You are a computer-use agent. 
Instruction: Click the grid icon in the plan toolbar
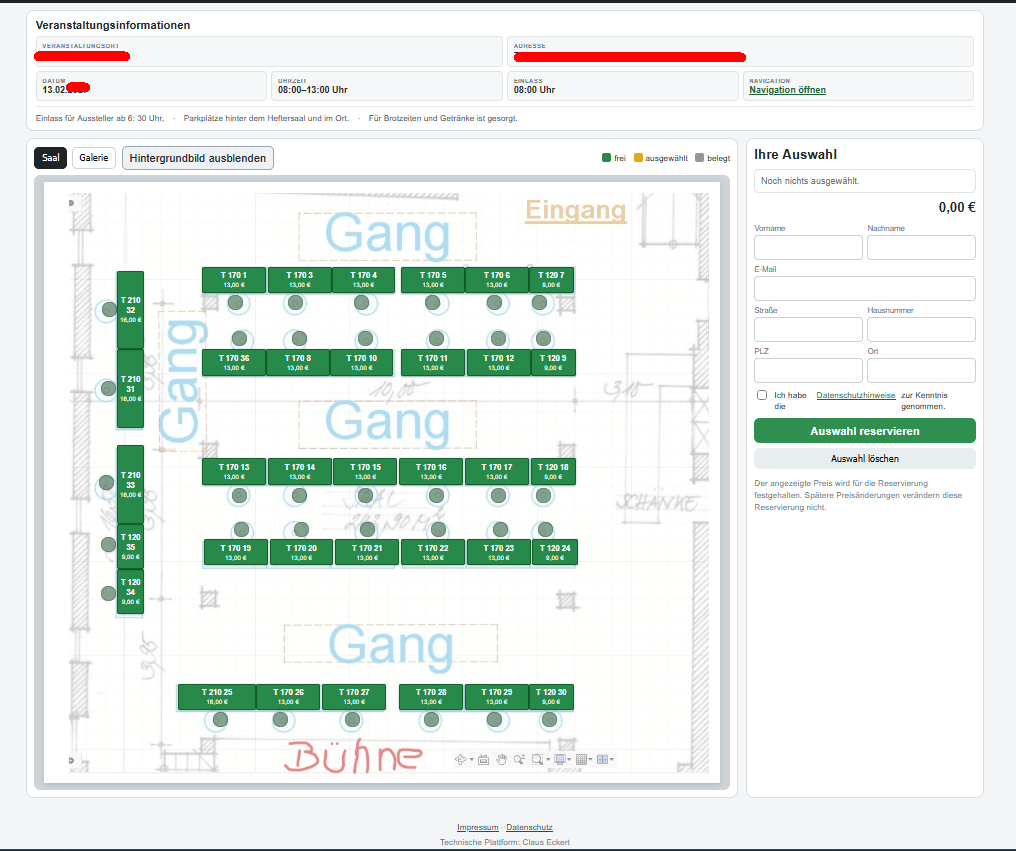point(581,759)
